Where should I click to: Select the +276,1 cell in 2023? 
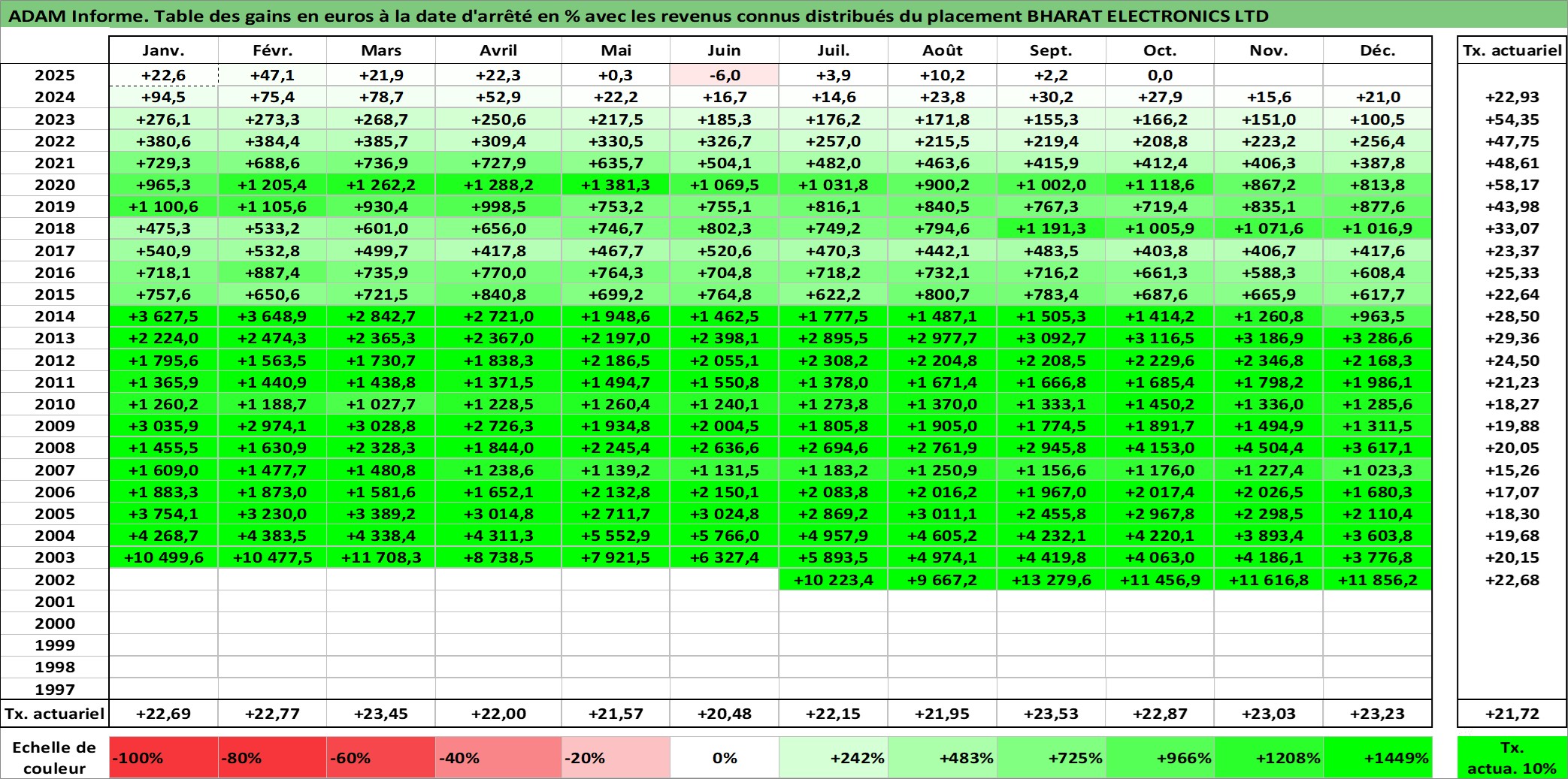164,119
